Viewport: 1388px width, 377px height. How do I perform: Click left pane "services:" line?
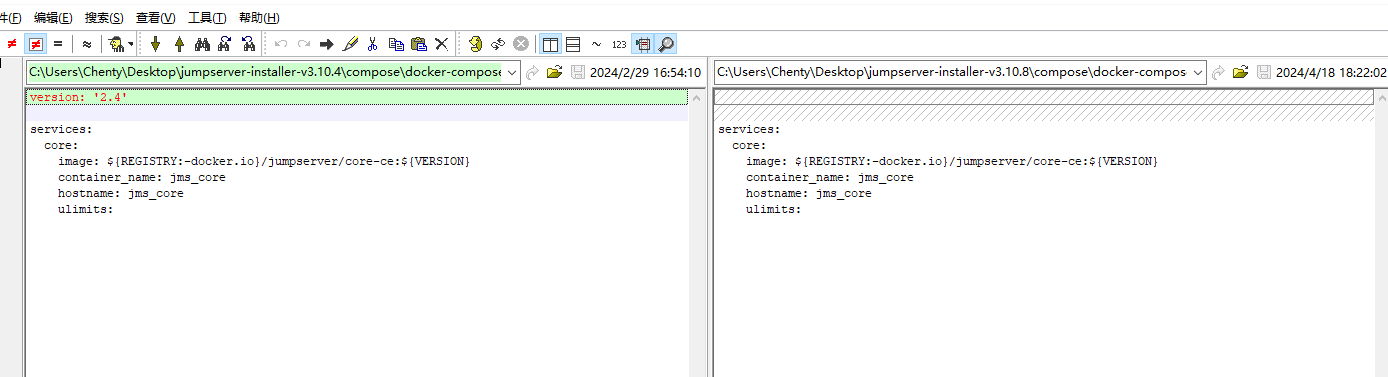click(x=61, y=129)
